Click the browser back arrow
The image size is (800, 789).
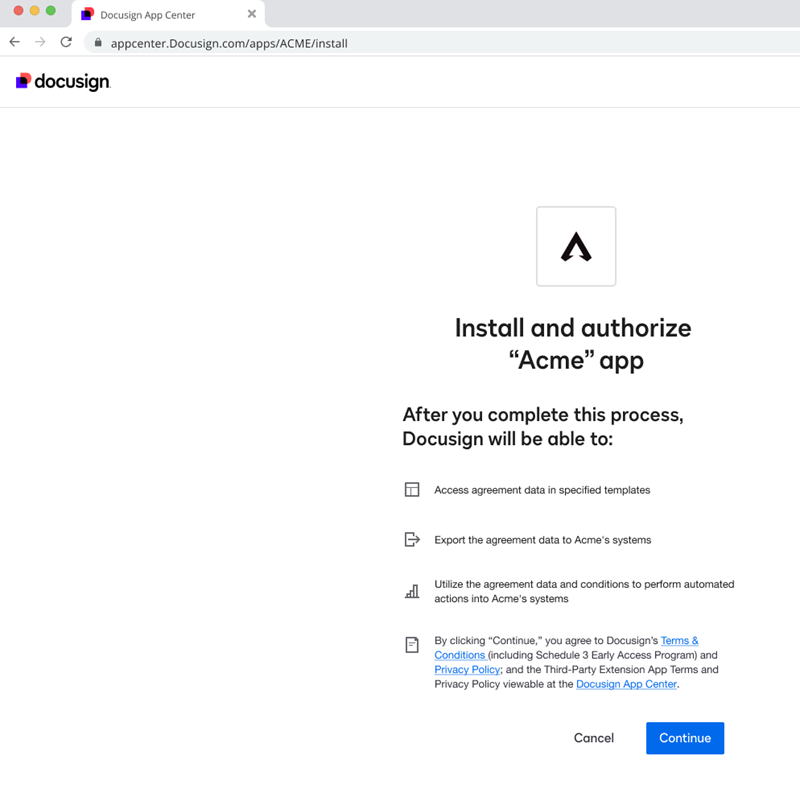14,42
